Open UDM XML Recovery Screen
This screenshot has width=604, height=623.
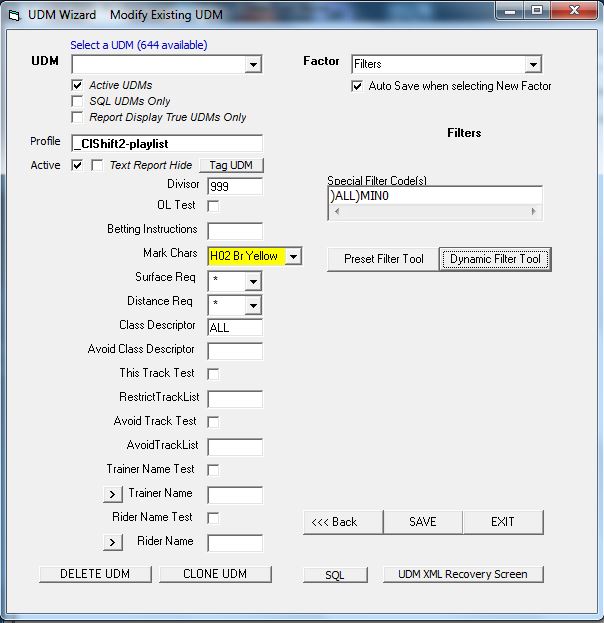463,575
